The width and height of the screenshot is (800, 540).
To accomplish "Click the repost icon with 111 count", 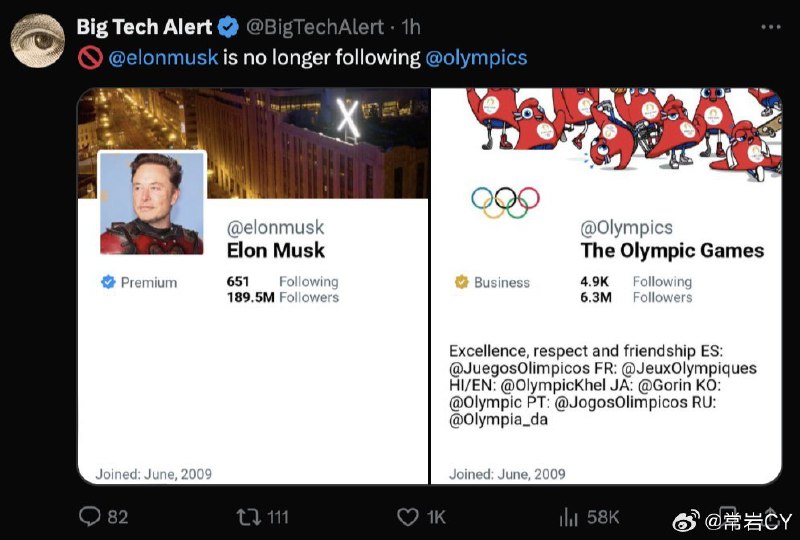I will pyautogui.click(x=248, y=517).
